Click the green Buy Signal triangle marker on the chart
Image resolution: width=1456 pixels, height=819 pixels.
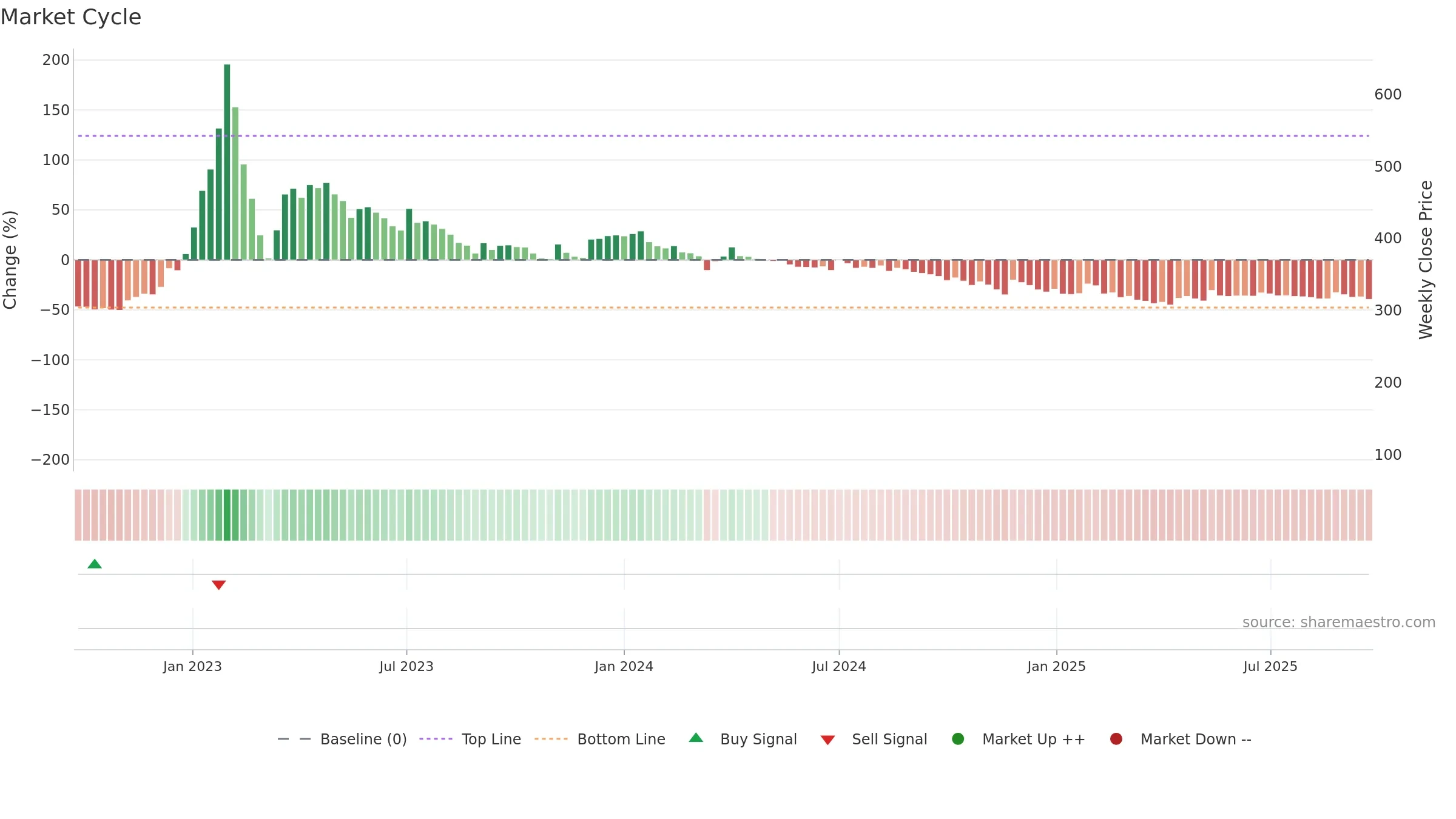95,564
